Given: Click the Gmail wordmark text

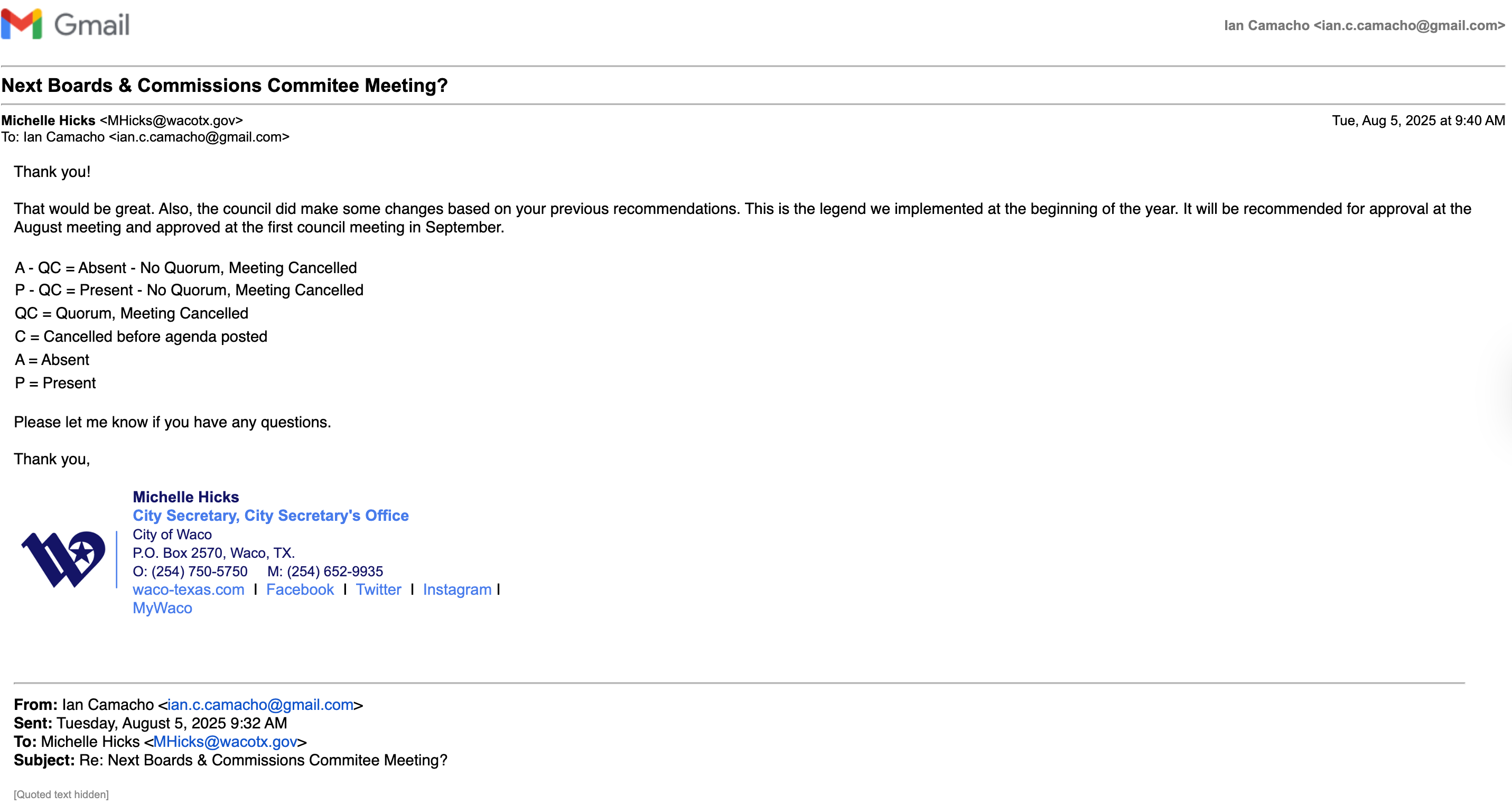Looking at the screenshot, I should (91, 25).
